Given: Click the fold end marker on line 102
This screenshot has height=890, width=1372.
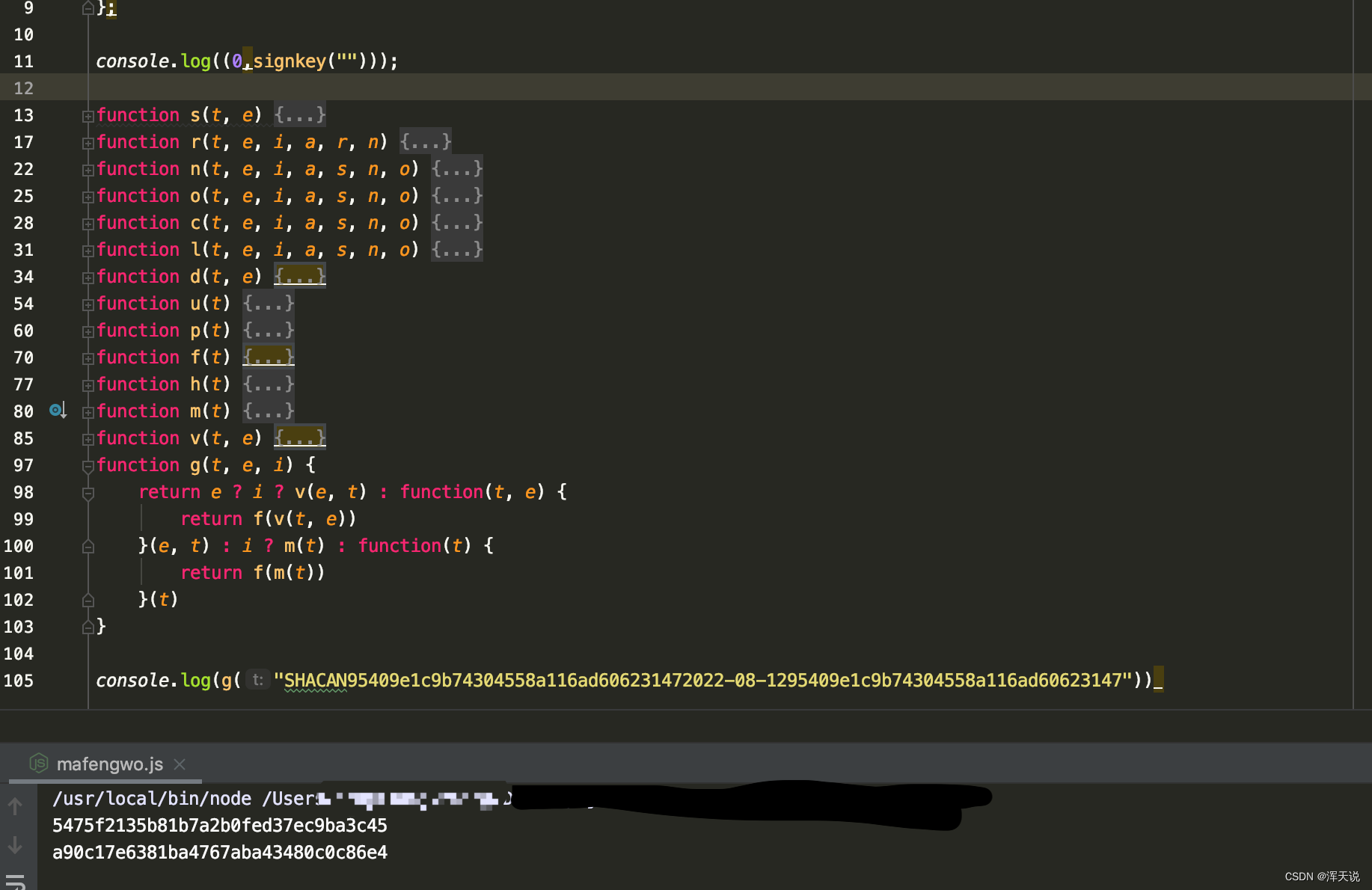Looking at the screenshot, I should pos(88,601).
